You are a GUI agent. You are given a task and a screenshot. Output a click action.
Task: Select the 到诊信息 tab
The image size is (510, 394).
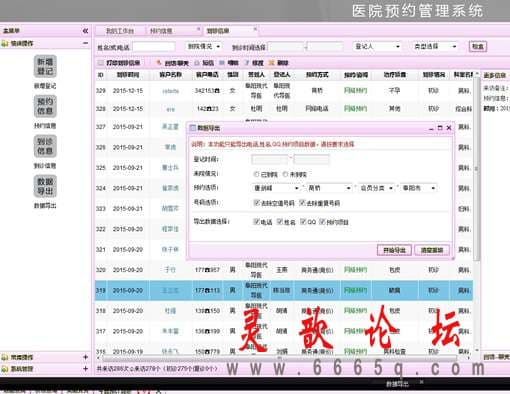pos(218,31)
